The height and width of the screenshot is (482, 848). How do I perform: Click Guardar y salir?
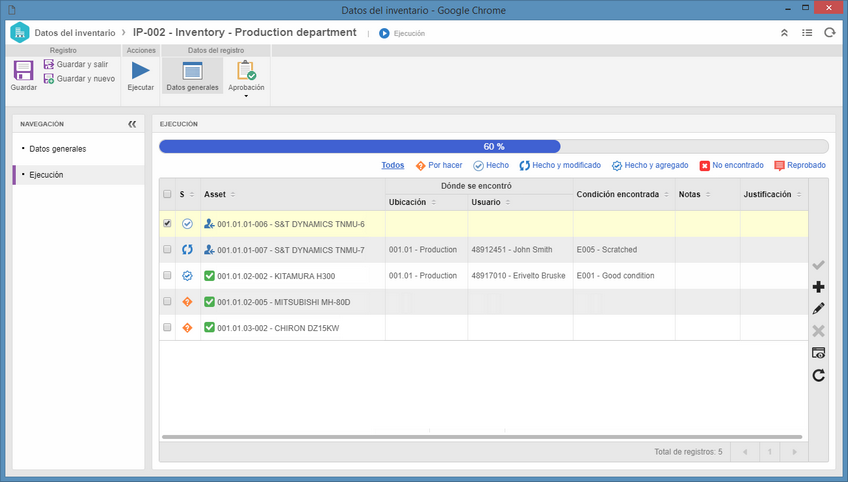point(76,64)
